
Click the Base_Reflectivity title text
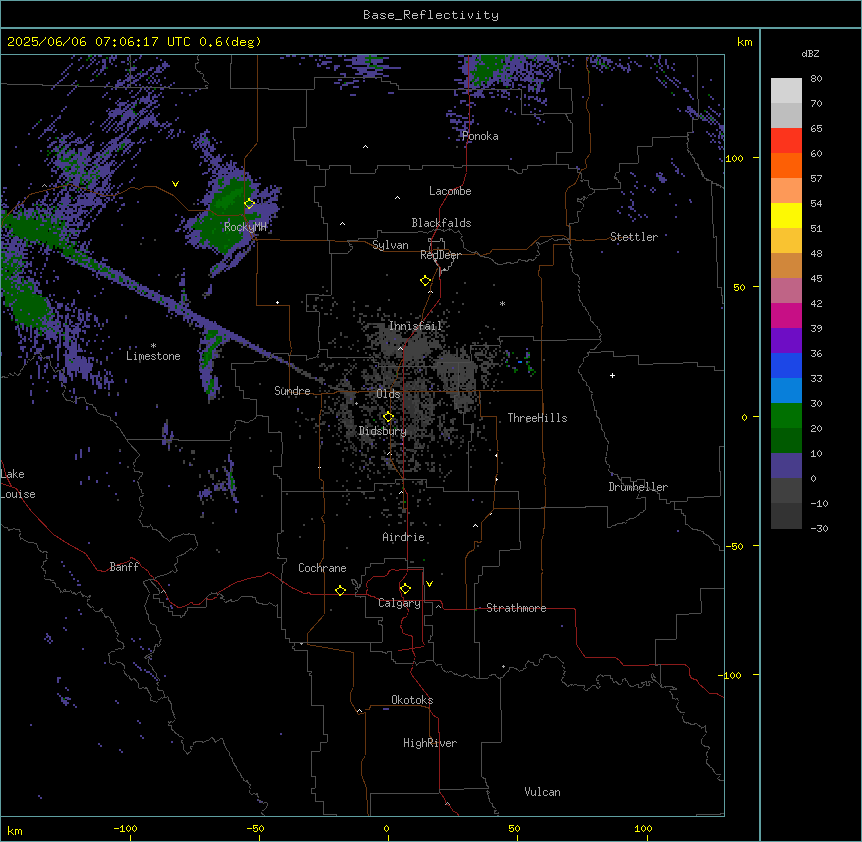click(x=431, y=15)
